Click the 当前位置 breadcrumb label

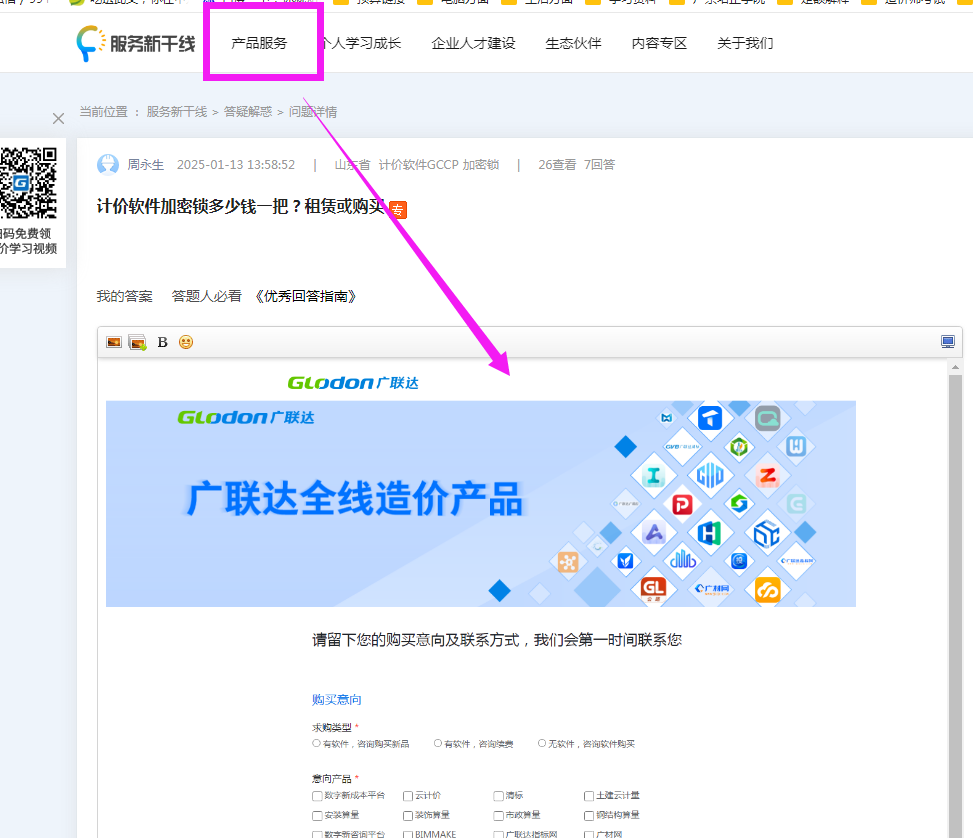pos(103,112)
